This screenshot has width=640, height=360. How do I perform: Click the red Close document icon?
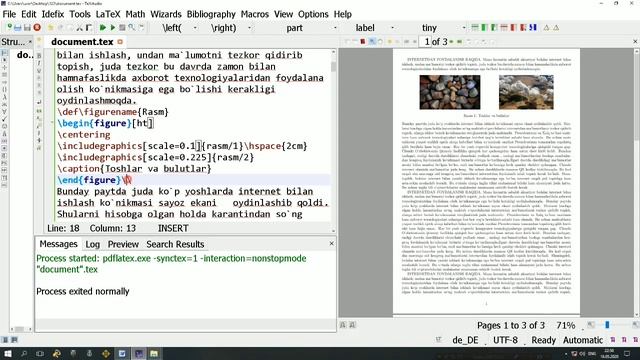[37, 28]
